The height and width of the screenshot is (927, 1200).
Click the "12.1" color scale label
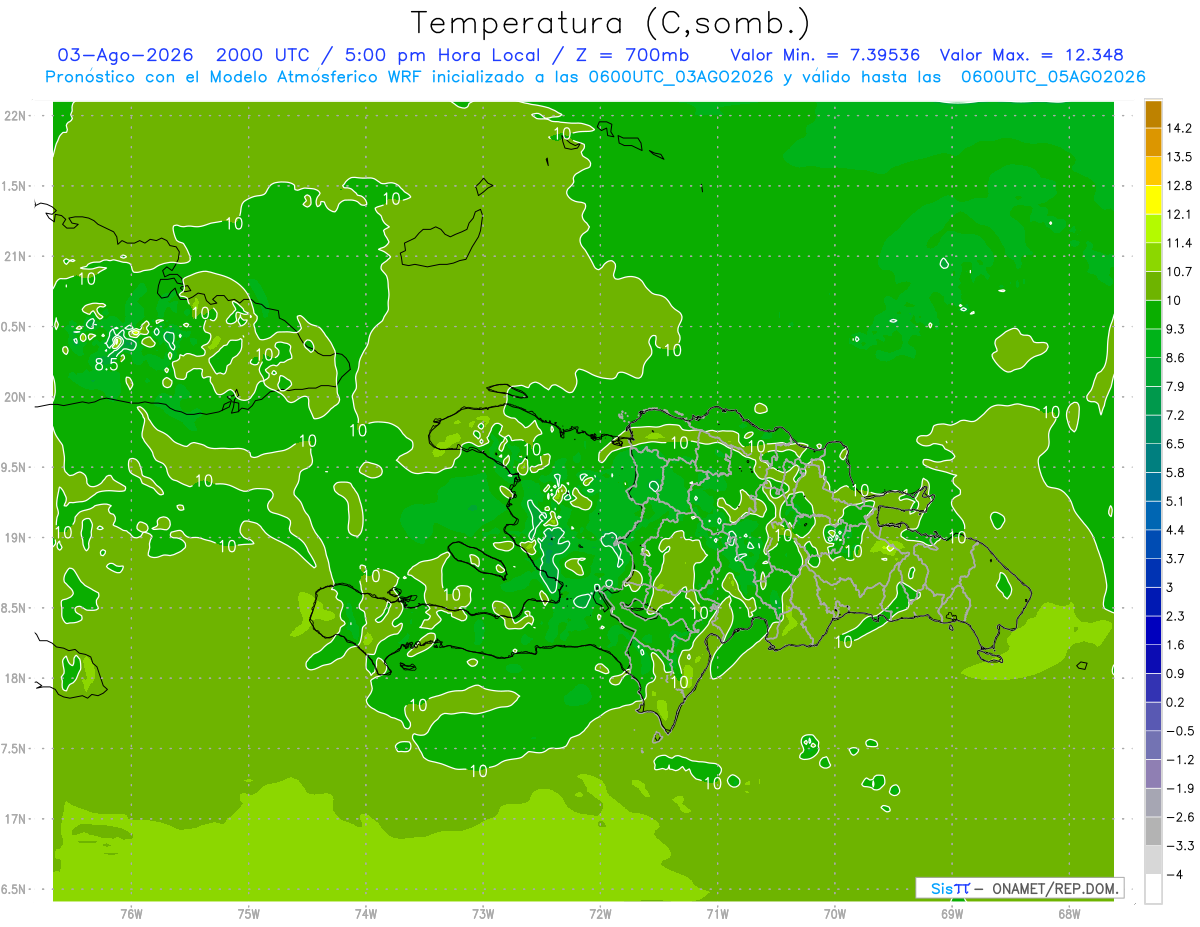(1179, 214)
